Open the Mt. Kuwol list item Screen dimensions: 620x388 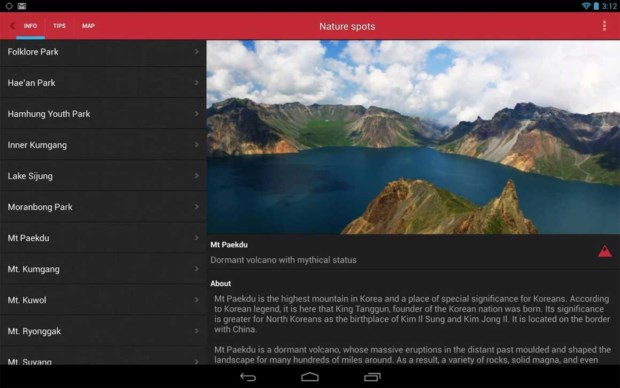pyautogui.click(x=103, y=300)
